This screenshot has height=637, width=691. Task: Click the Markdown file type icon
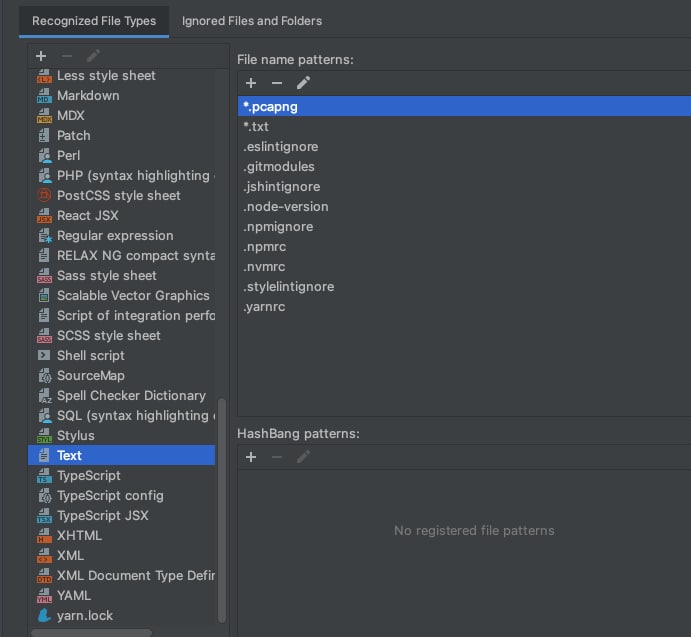click(44, 96)
